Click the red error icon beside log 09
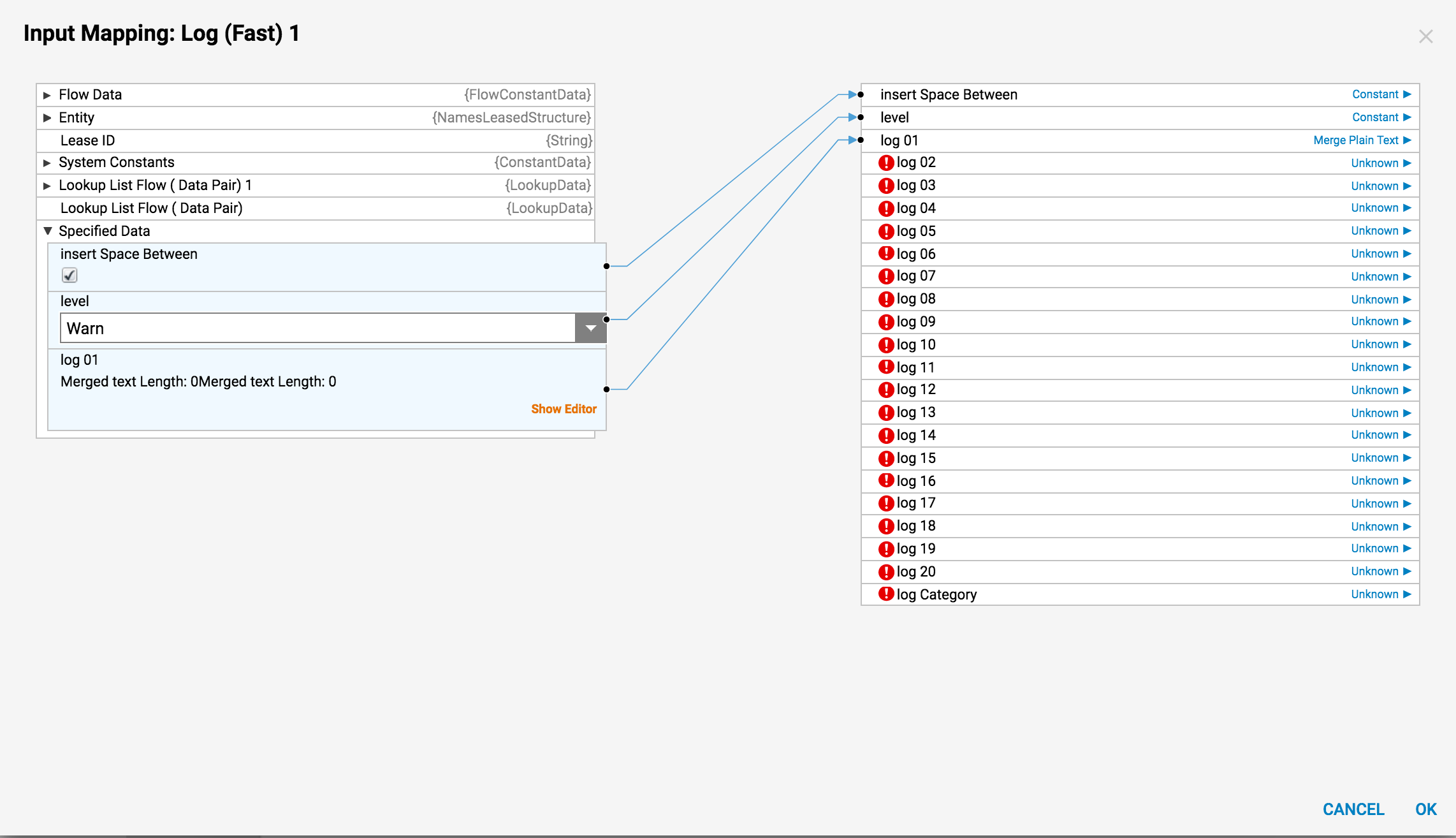Image resolution: width=1456 pixels, height=838 pixels. pyautogui.click(x=886, y=321)
